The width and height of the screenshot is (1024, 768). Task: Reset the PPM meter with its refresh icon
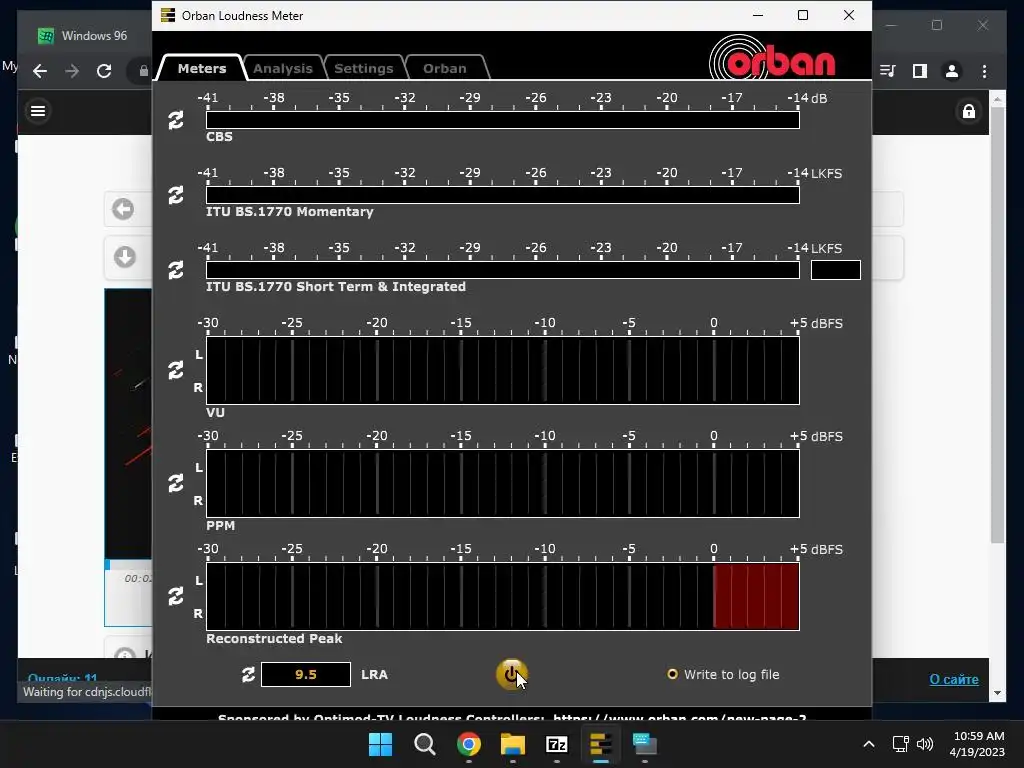tap(176, 483)
